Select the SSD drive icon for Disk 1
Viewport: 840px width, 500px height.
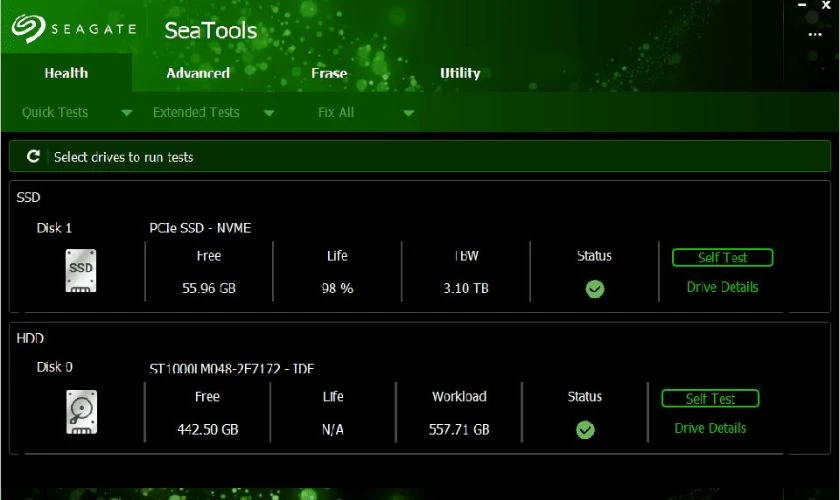tap(81, 271)
